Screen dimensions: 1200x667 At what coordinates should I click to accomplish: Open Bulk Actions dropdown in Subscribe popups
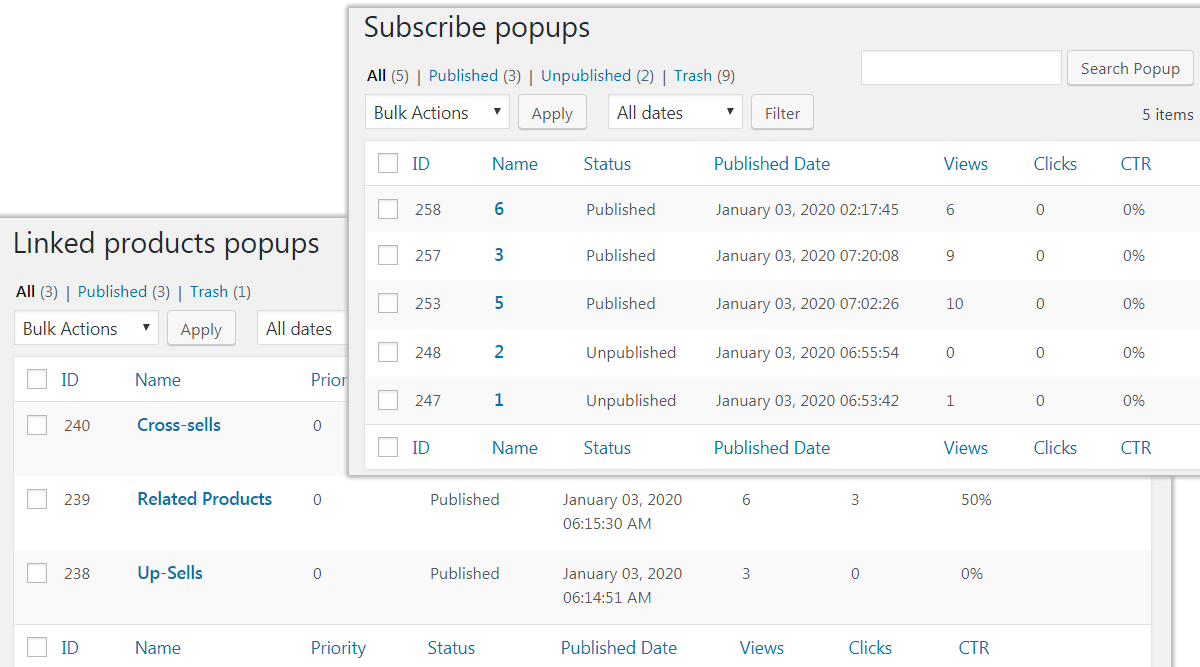pyautogui.click(x=437, y=113)
